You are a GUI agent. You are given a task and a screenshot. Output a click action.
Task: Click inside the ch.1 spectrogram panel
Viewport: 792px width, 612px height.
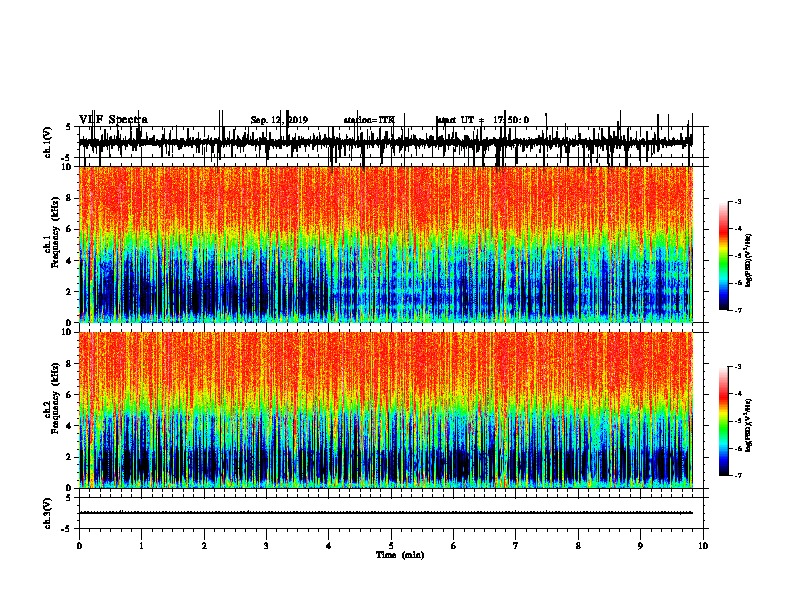pos(386,244)
